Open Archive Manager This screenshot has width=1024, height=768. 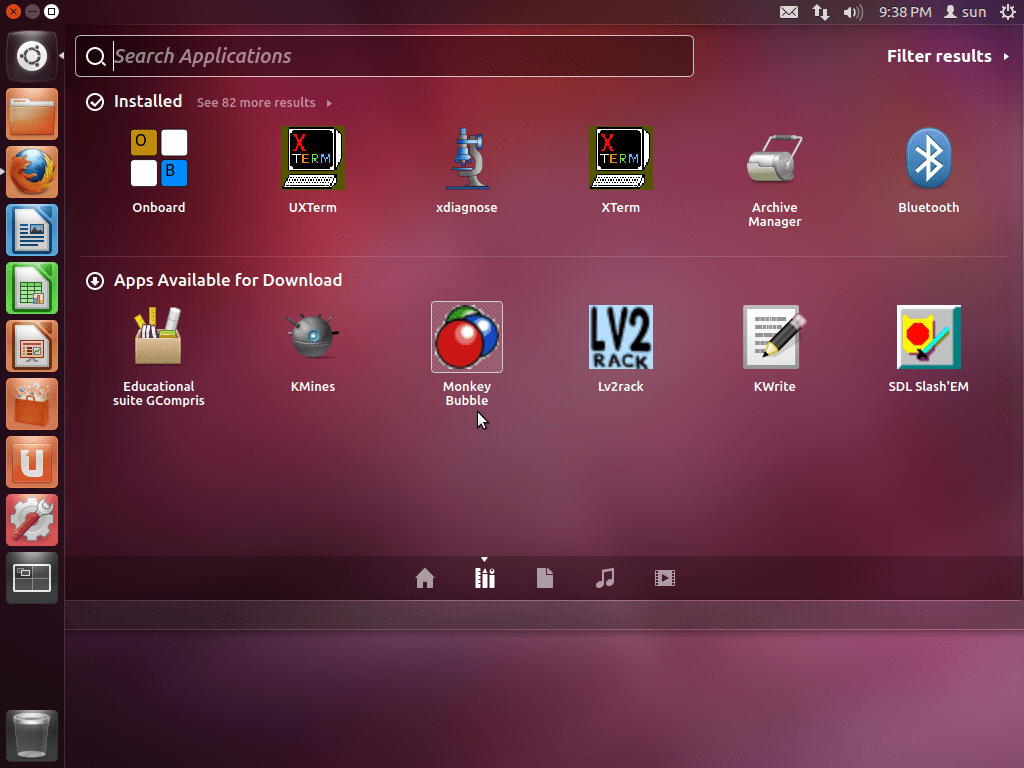point(775,159)
